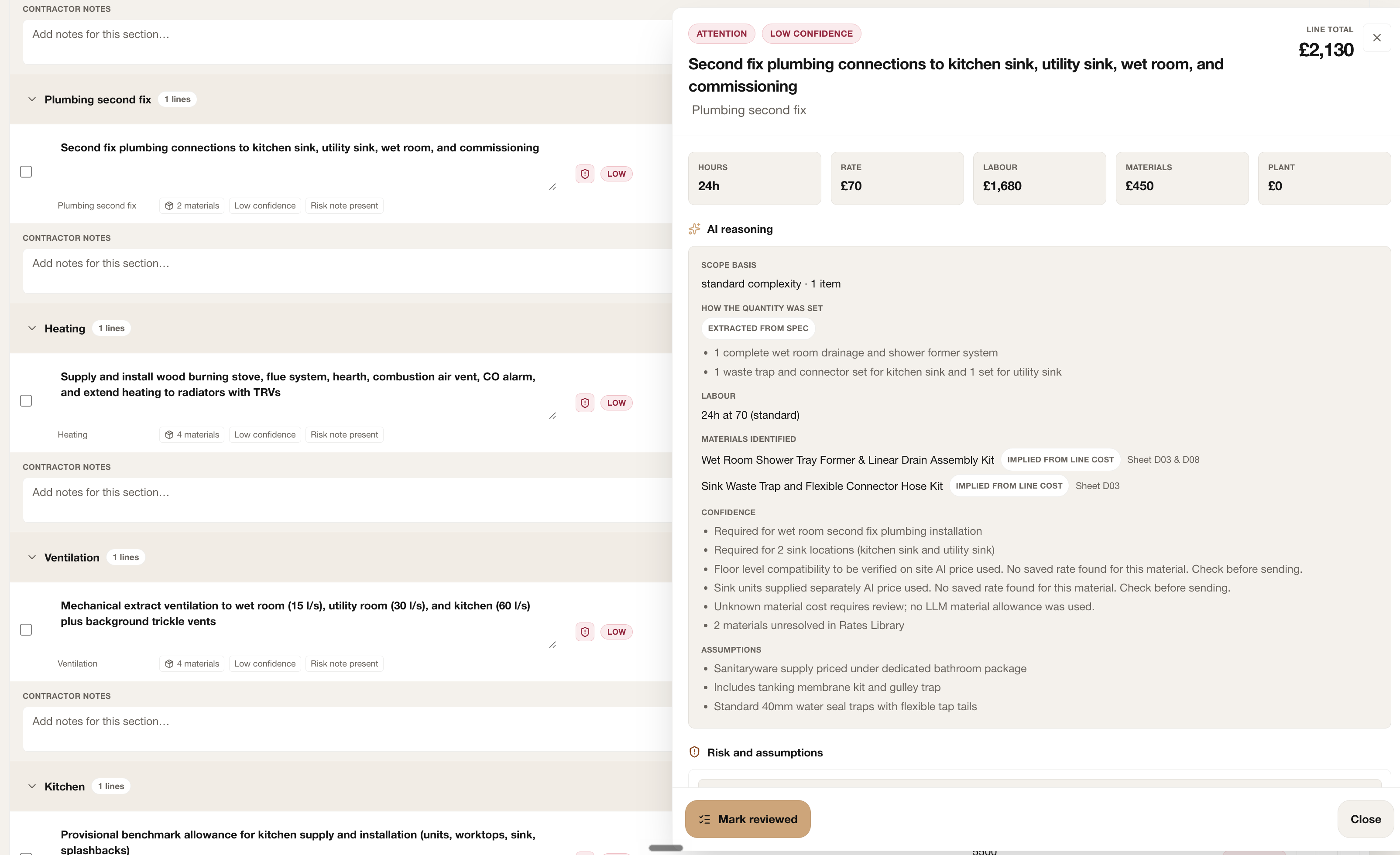This screenshot has width=1400, height=855.
Task: Click the resize handle icon on heating line
Action: (552, 416)
